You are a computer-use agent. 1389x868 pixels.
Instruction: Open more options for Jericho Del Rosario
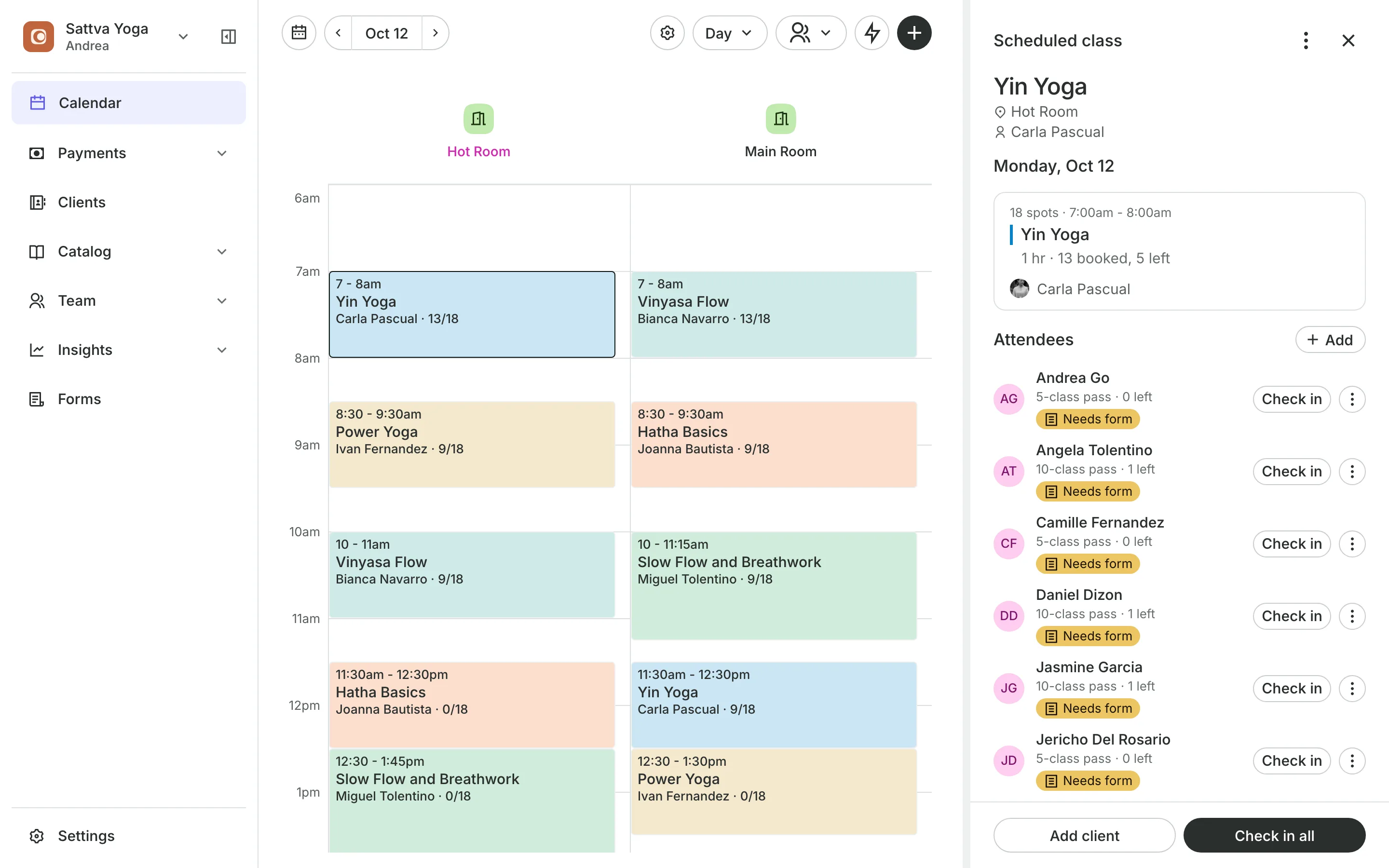coord(1352,760)
